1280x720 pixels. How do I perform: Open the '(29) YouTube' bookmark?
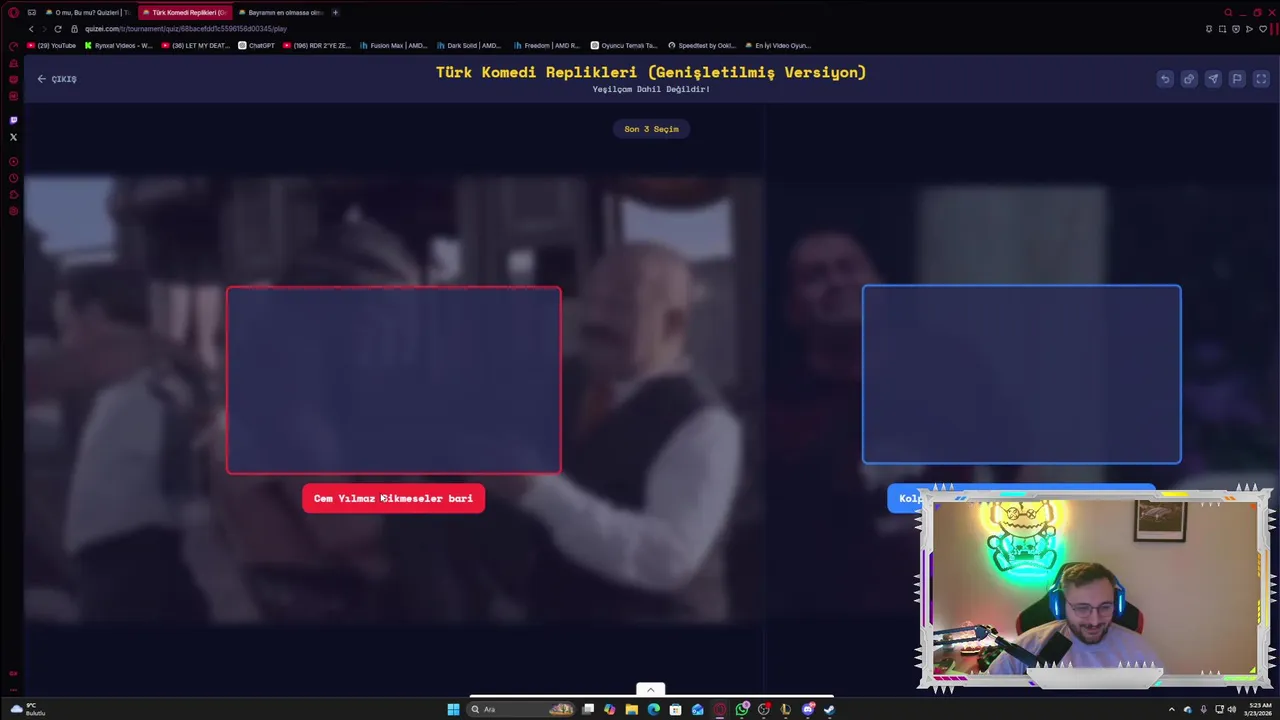(x=51, y=45)
